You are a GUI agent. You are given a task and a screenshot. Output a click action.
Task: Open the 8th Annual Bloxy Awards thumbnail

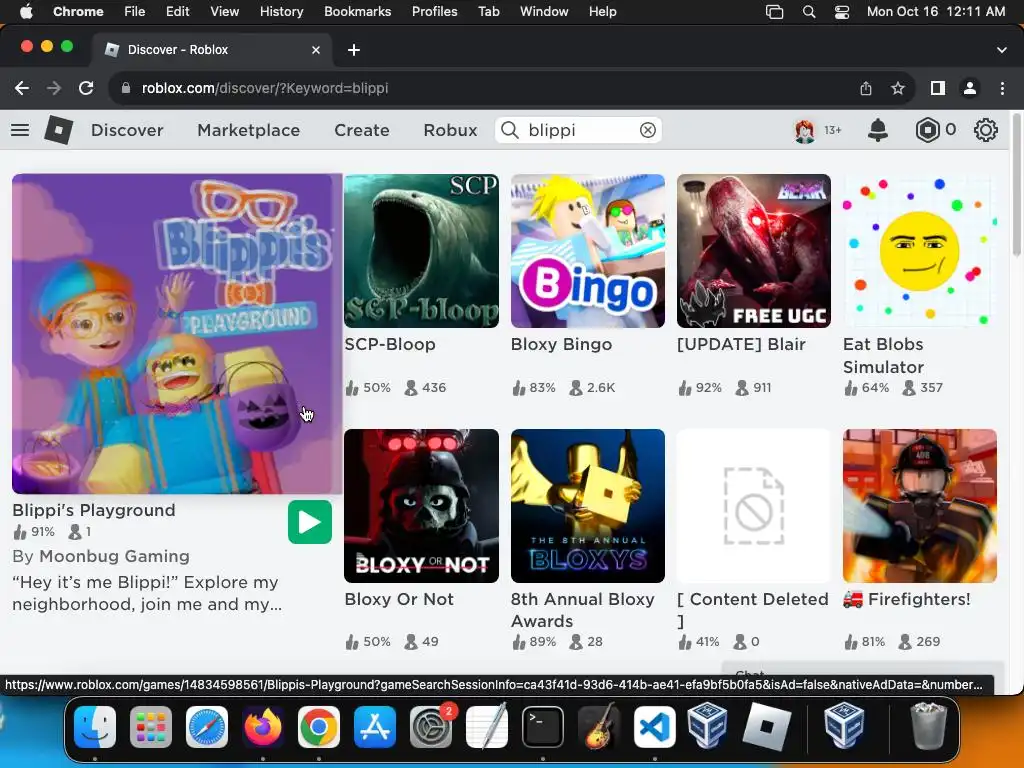click(588, 506)
